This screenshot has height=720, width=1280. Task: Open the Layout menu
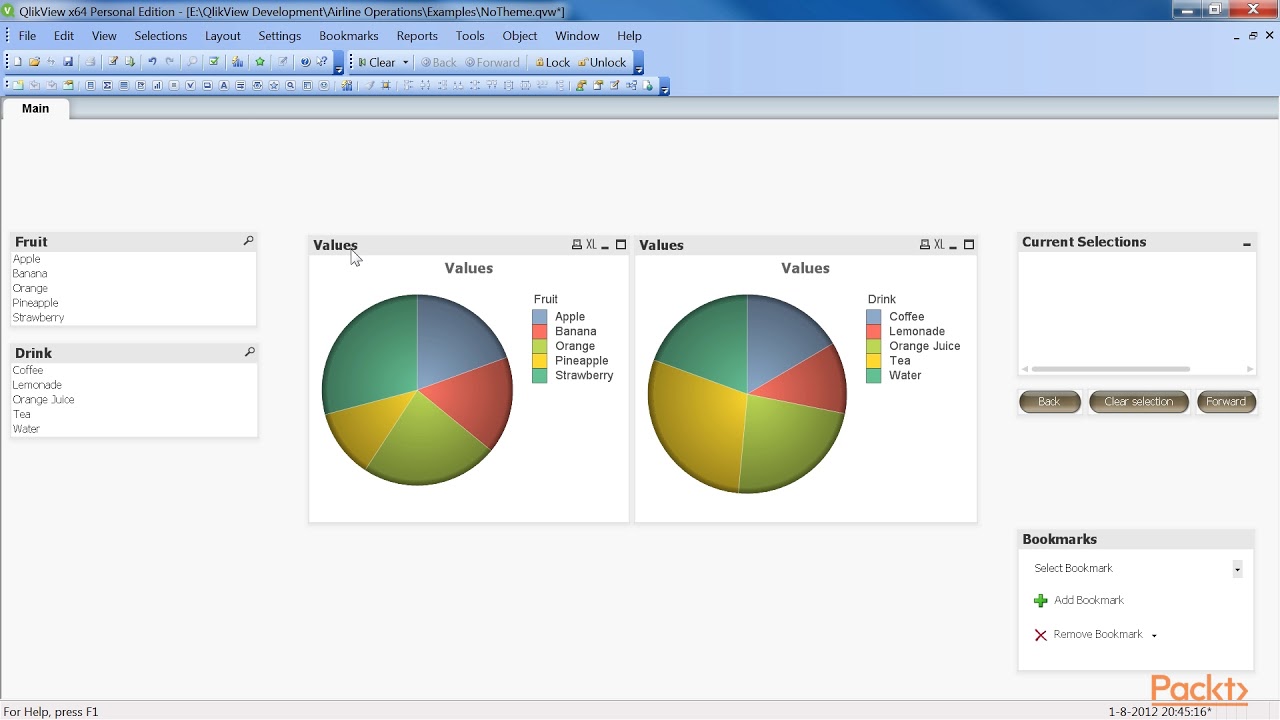[x=223, y=36]
